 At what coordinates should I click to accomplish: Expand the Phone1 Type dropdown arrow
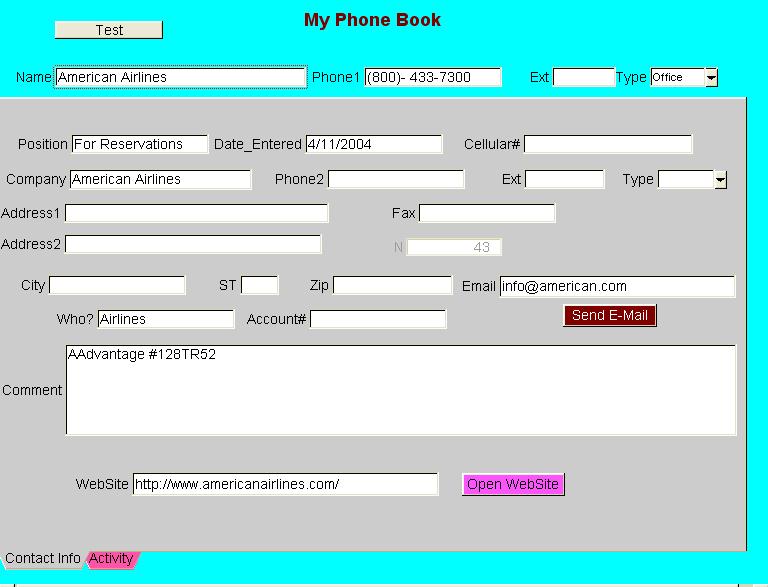tap(711, 77)
